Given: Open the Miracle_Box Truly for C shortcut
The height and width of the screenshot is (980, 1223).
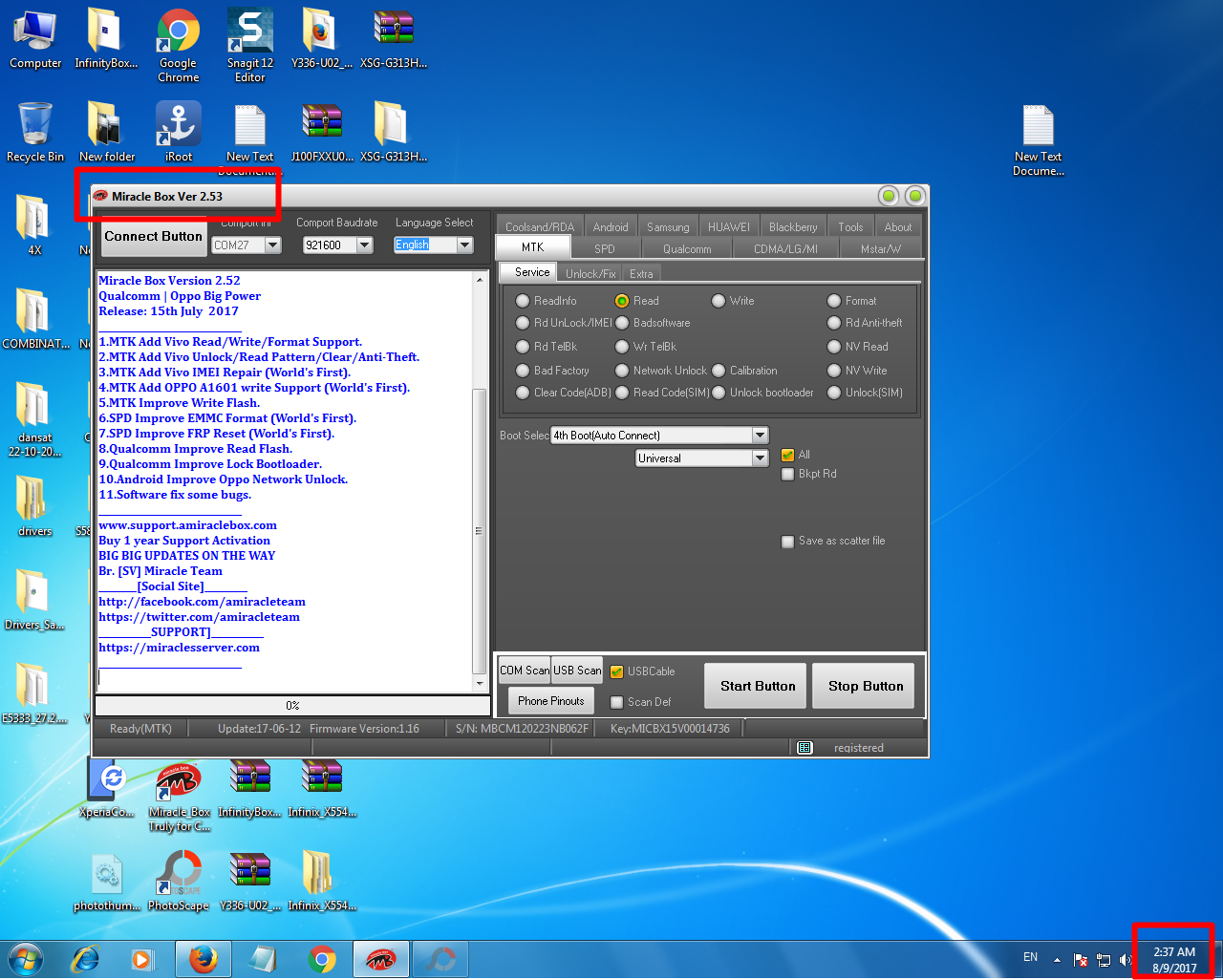Looking at the screenshot, I should 179,797.
